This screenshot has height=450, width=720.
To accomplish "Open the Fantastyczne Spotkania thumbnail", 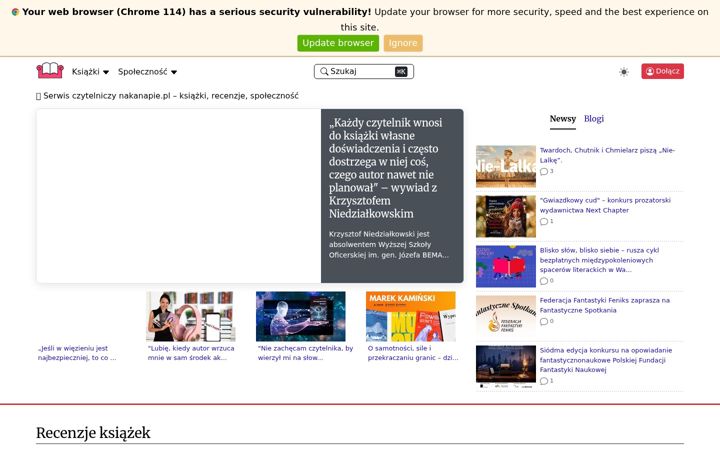I will click(506, 316).
